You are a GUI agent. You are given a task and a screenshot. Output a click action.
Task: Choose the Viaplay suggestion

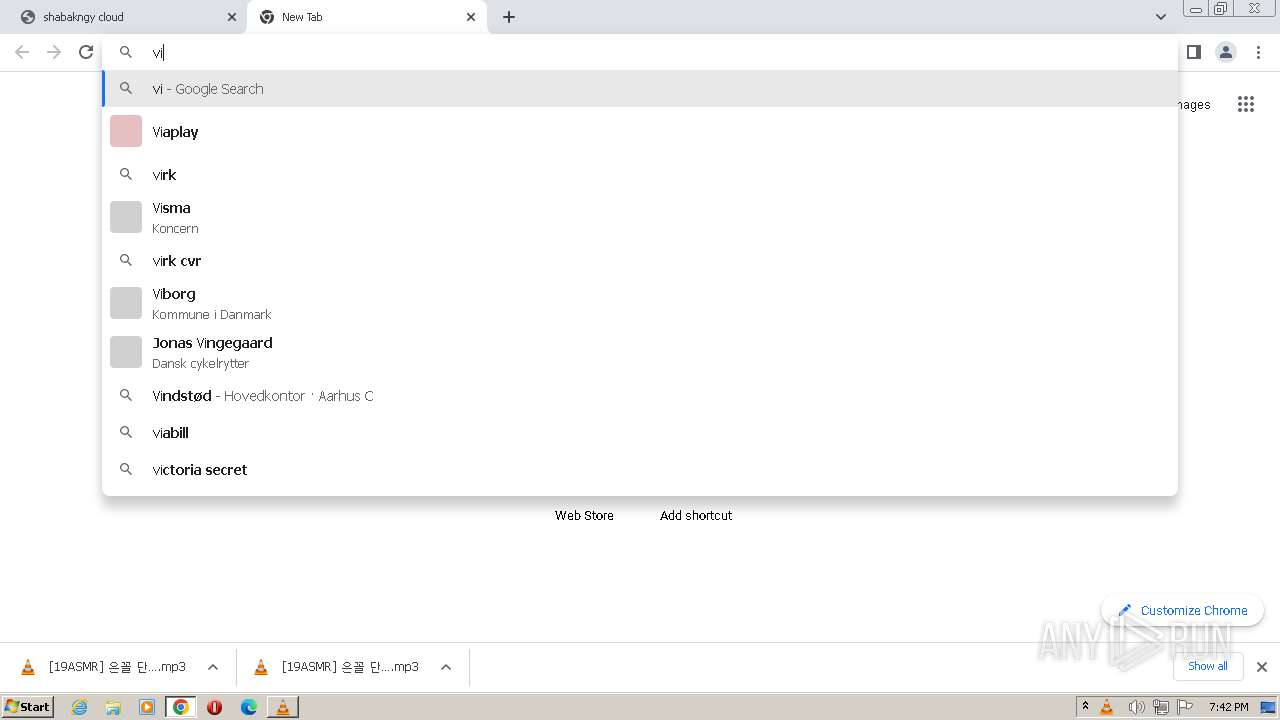640,131
